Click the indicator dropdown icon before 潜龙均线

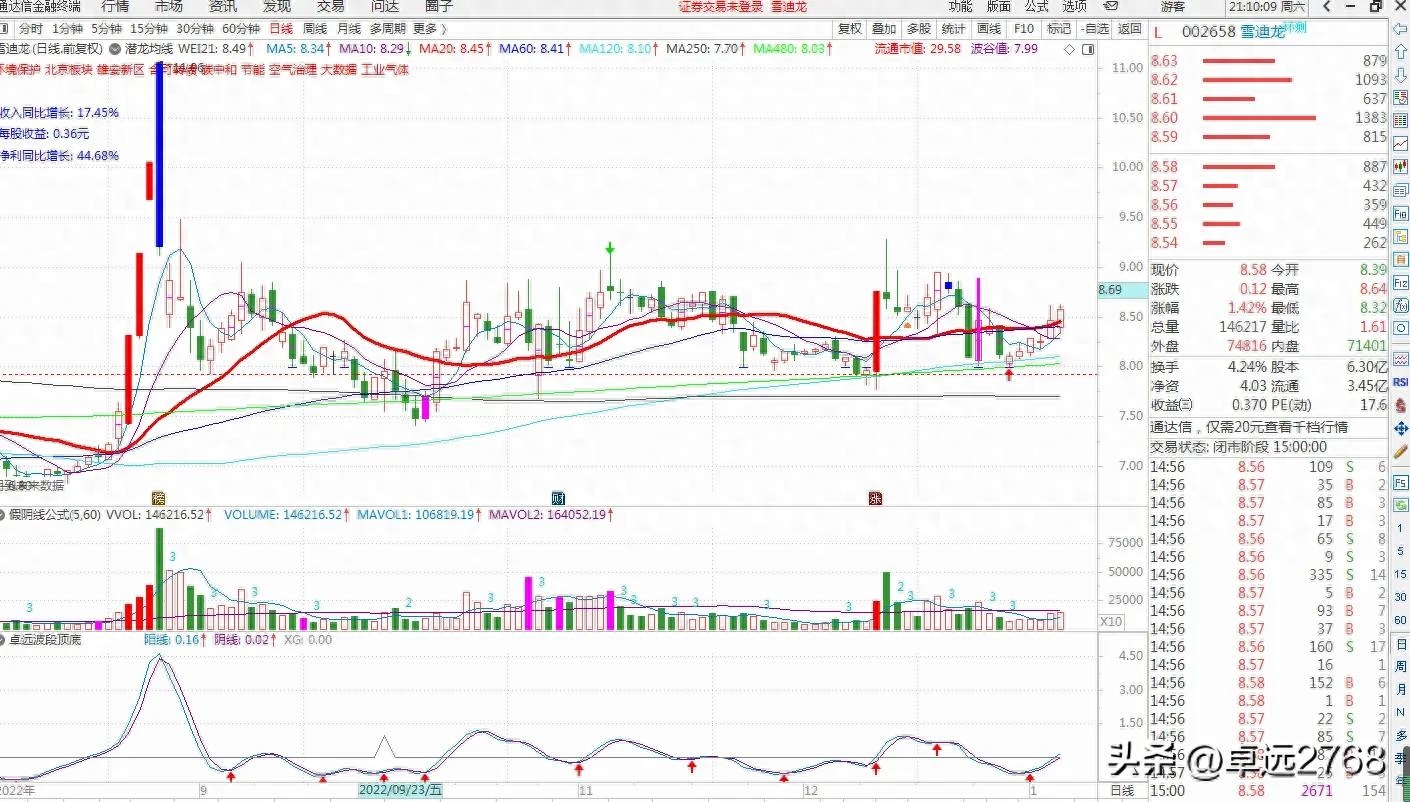pyautogui.click(x=117, y=48)
